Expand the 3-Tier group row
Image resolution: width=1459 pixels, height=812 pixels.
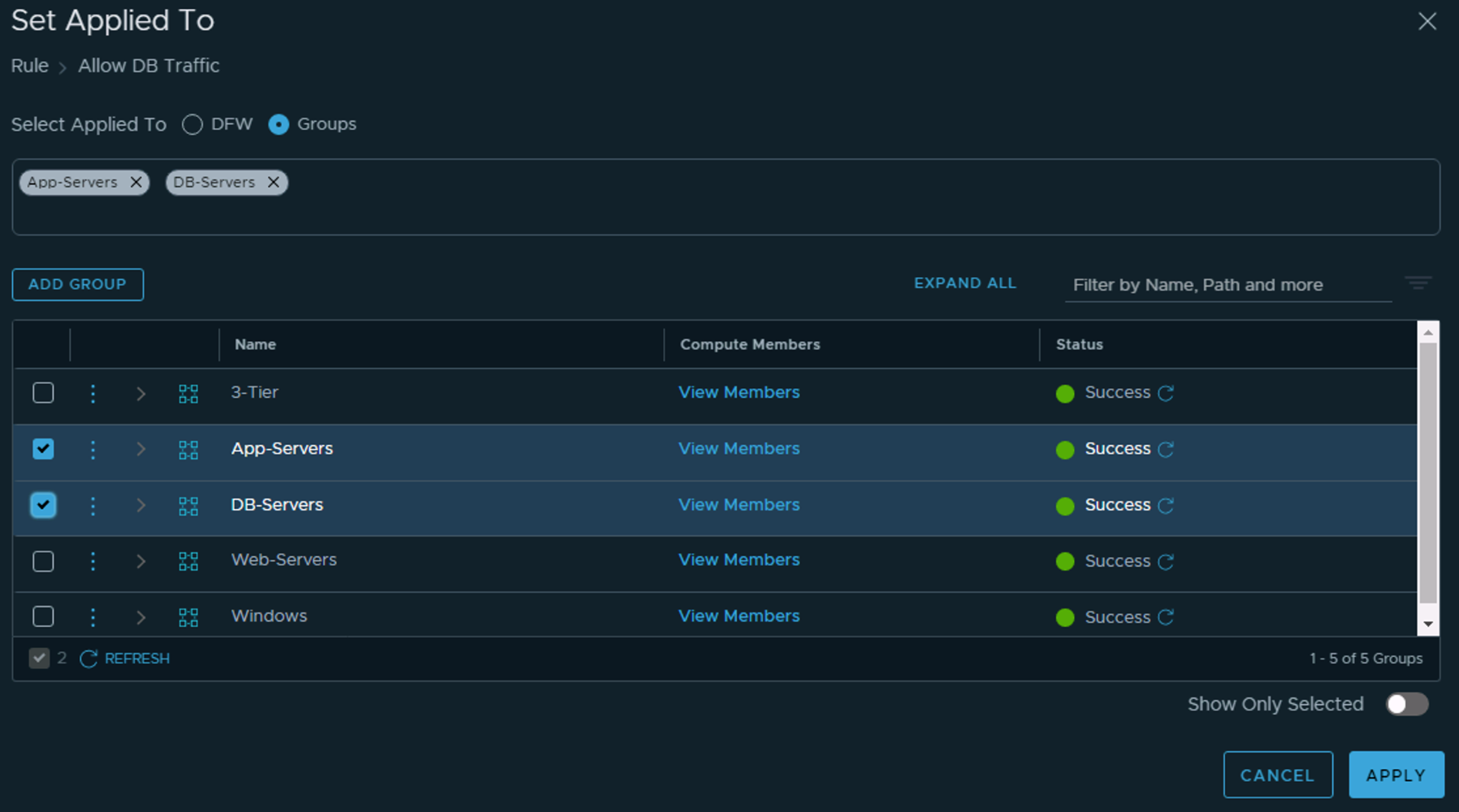141,394
